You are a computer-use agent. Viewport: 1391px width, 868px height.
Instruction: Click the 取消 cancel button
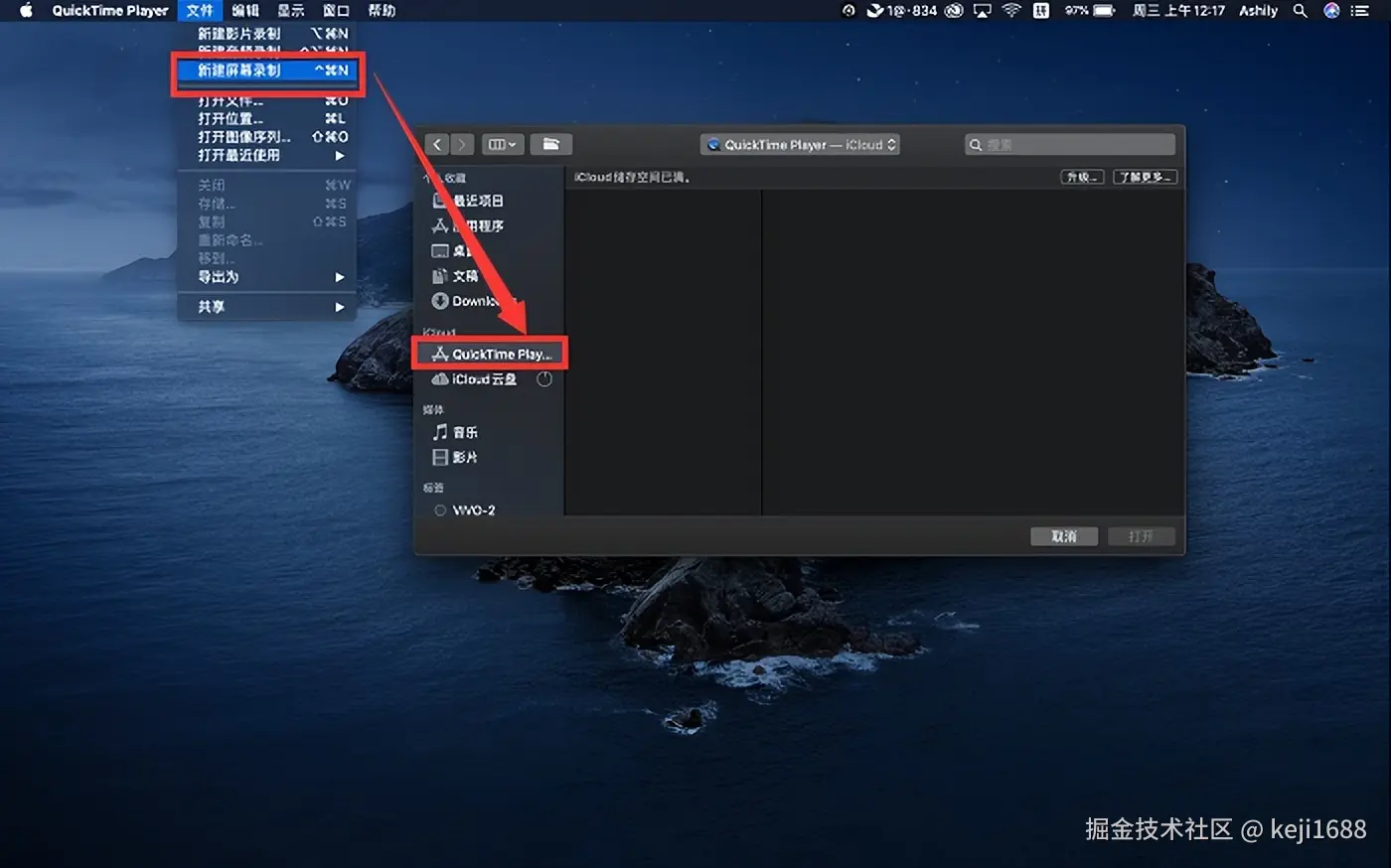(1064, 536)
